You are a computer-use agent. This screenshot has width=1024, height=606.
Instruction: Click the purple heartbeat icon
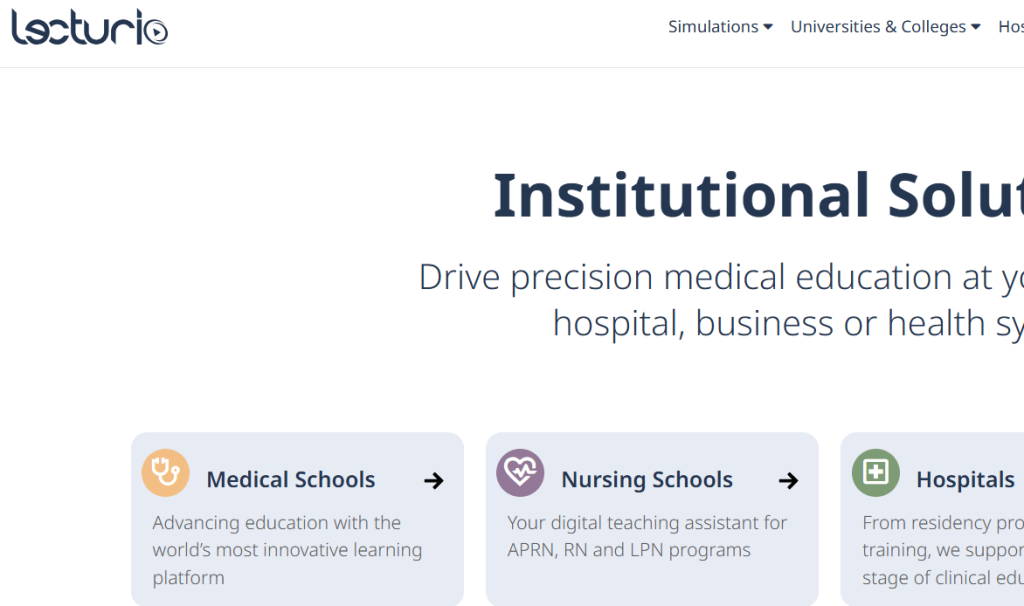pos(520,473)
